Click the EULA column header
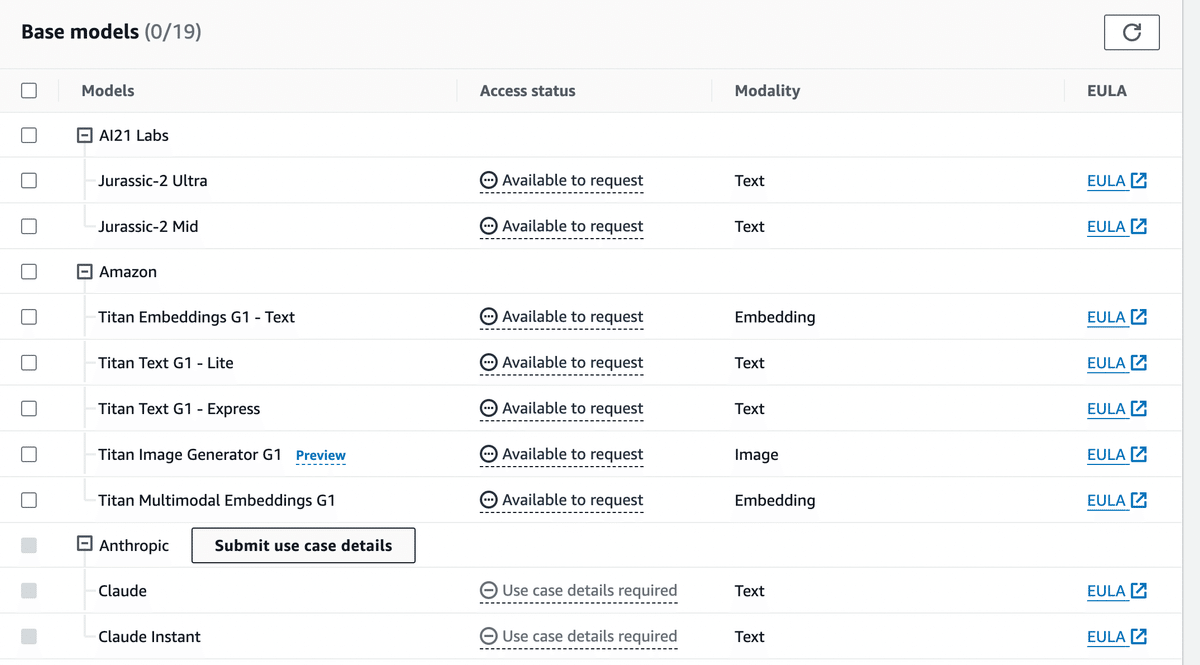The width and height of the screenshot is (1200, 665). [1107, 90]
